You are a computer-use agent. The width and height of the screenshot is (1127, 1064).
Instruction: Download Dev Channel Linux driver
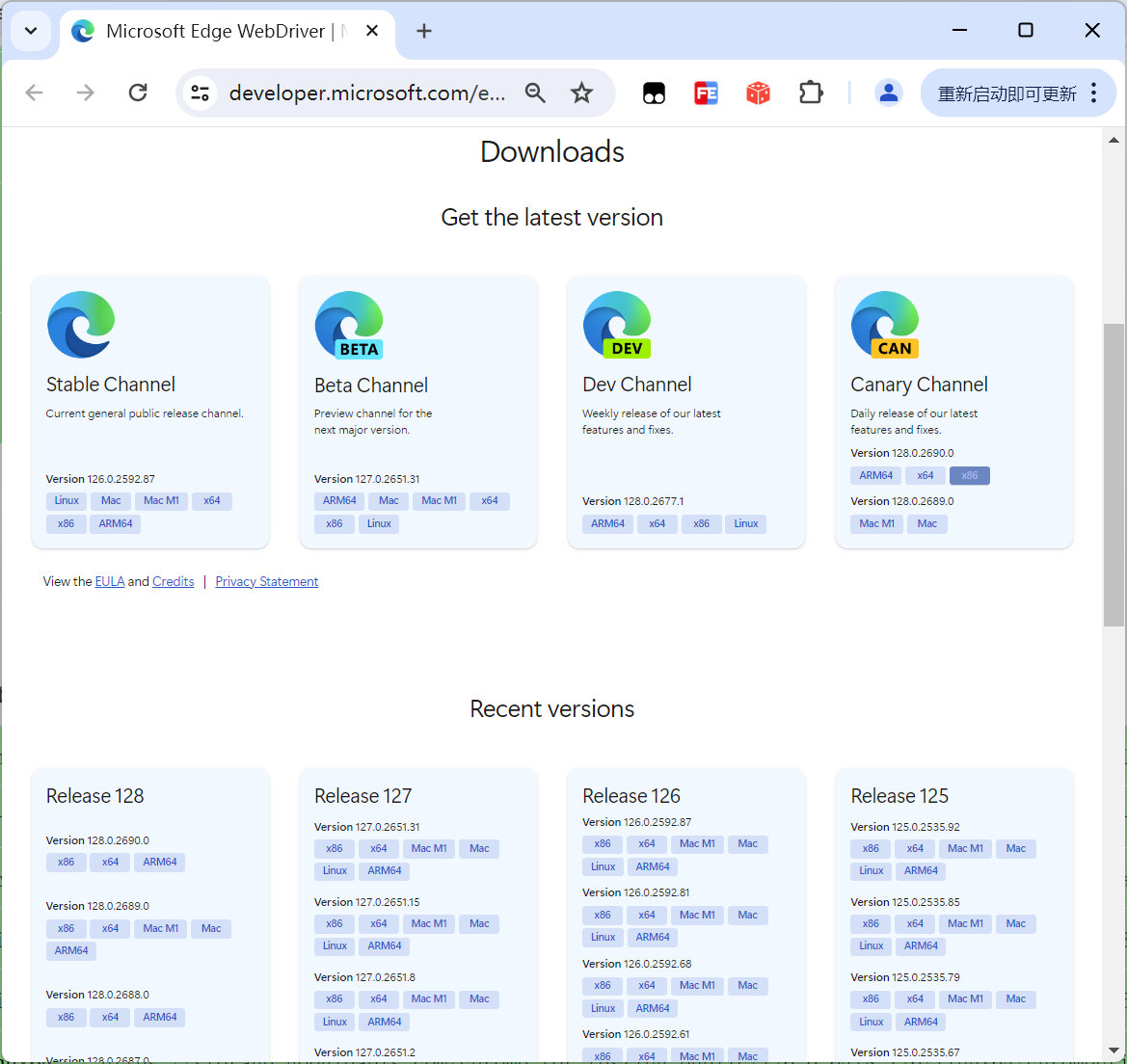(746, 523)
